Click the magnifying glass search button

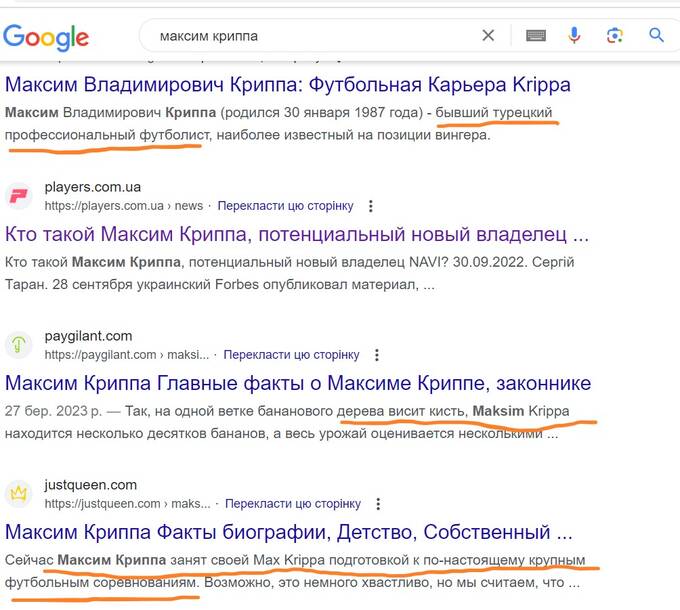point(657,36)
